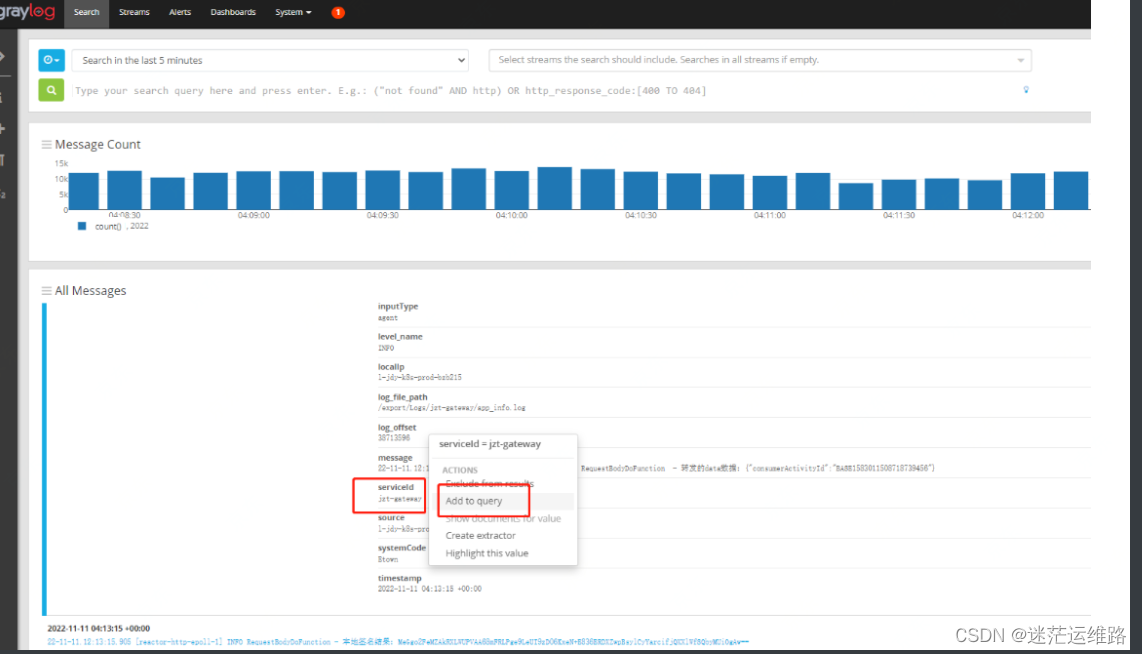The image size is (1142, 654).
Task: Open the Streams tab
Action: [134, 12]
